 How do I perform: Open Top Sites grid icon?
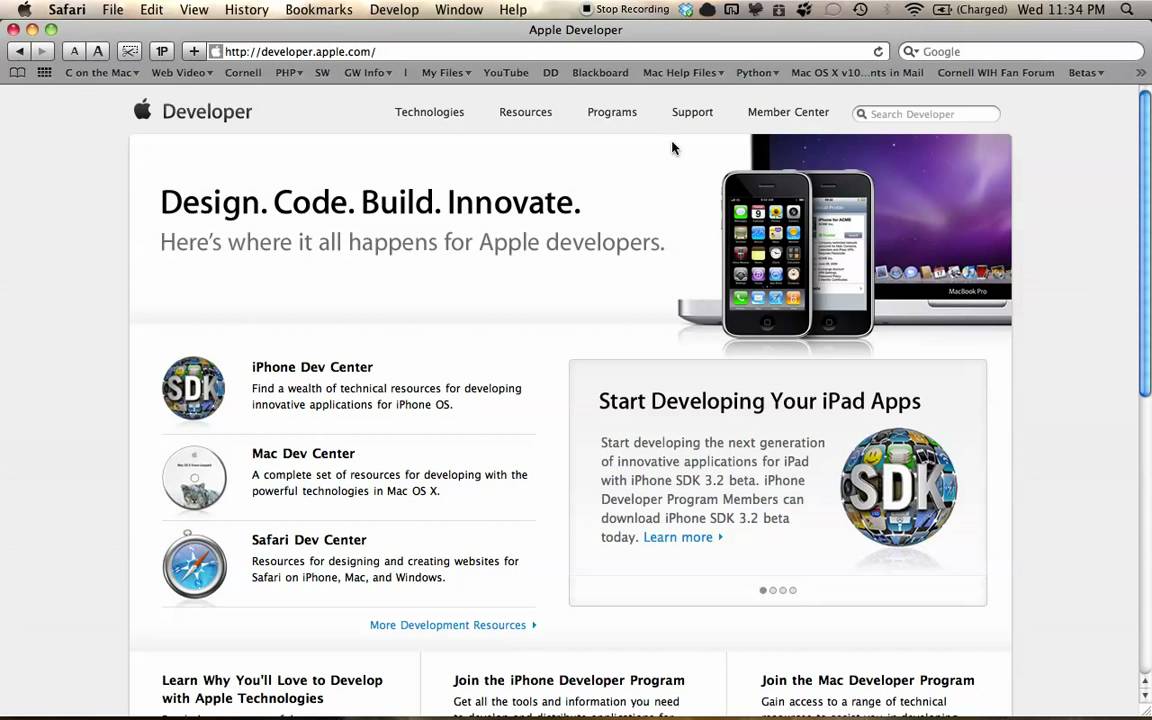coord(45,73)
